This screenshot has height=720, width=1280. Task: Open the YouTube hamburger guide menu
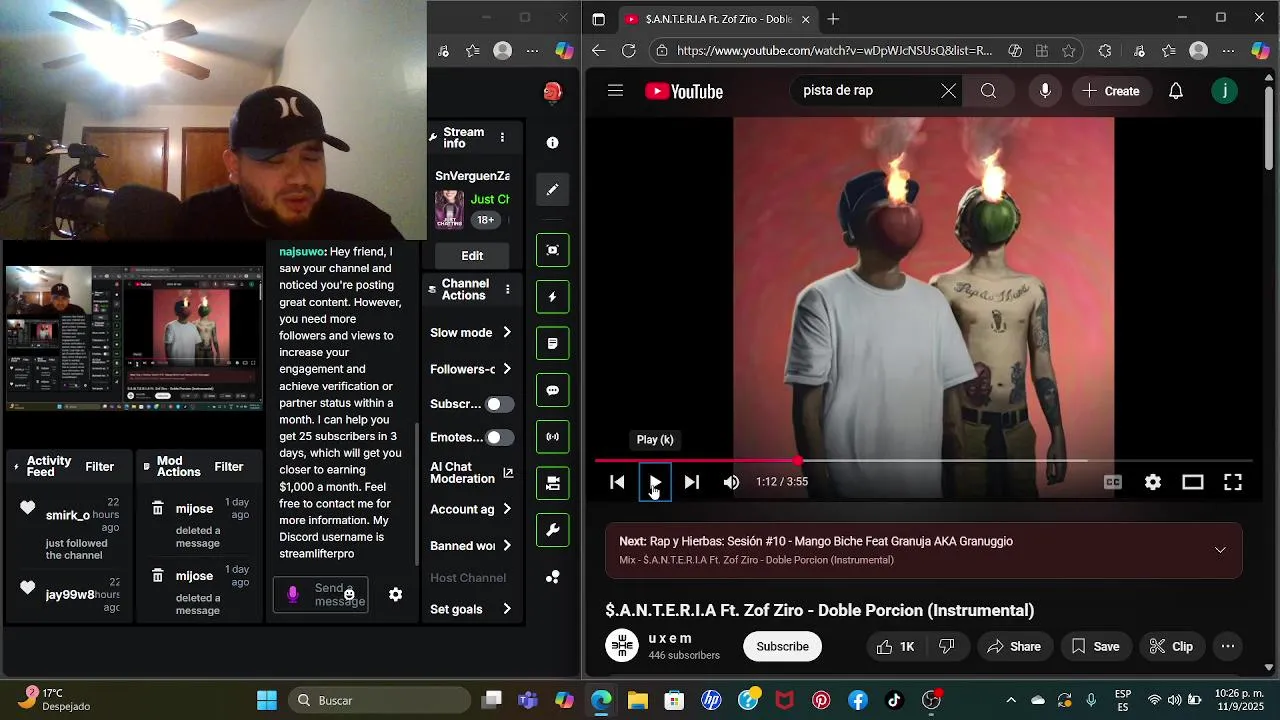pos(615,91)
